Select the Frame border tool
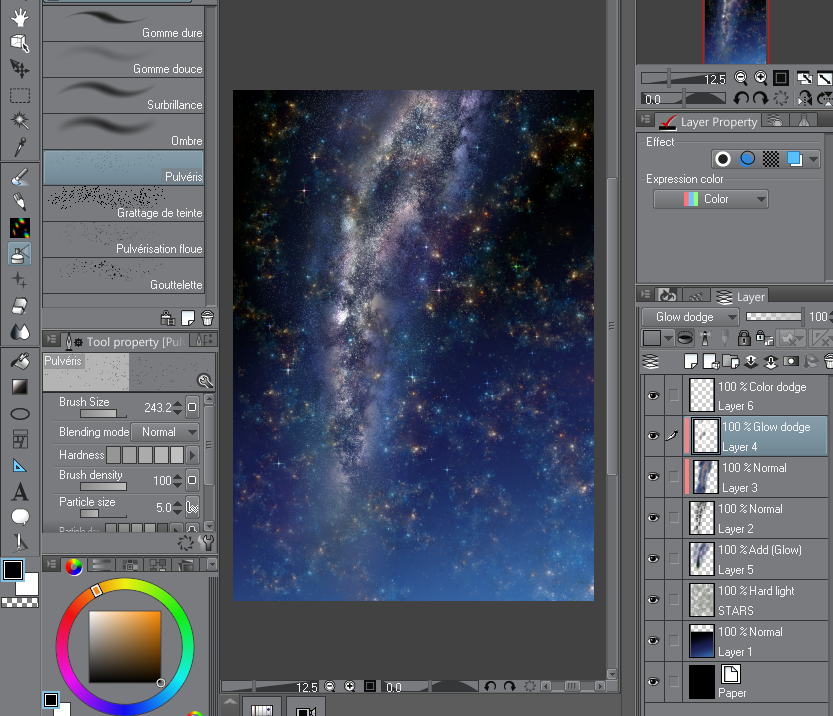This screenshot has height=716, width=833. click(x=20, y=439)
